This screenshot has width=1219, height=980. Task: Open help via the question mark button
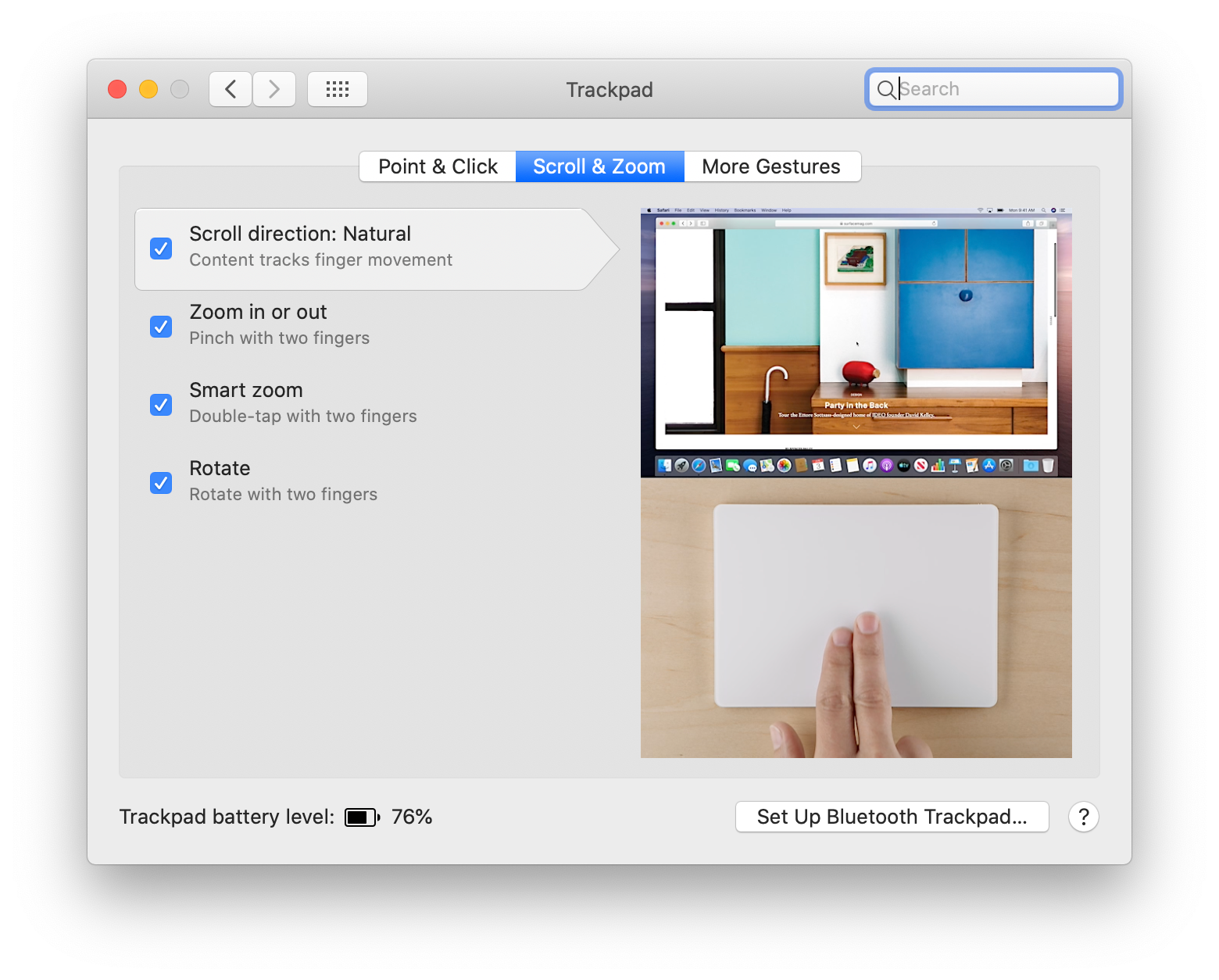click(x=1083, y=817)
